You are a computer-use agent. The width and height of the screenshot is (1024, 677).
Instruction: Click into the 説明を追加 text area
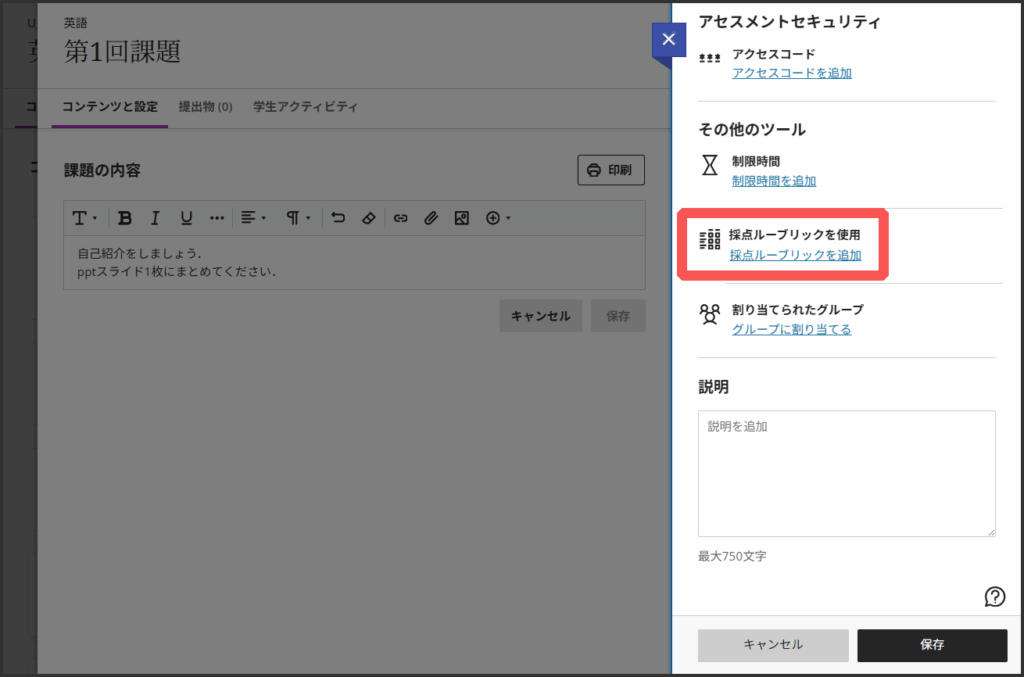click(x=846, y=473)
